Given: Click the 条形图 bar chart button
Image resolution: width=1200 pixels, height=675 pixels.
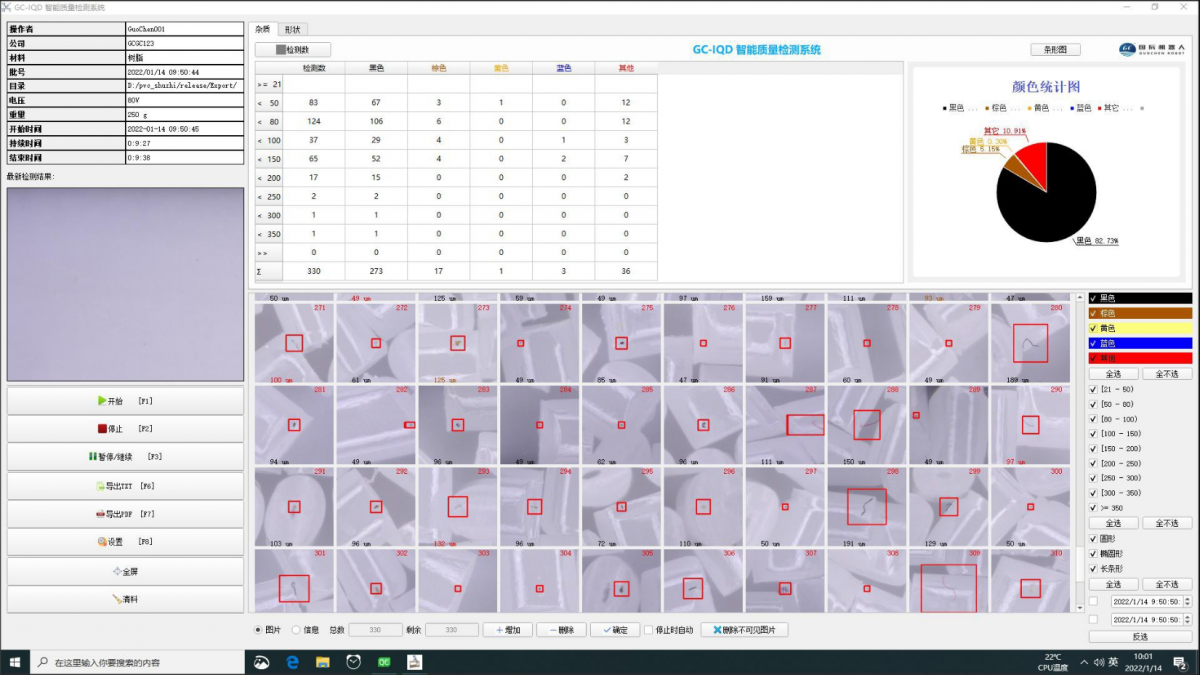Looking at the screenshot, I should [1055, 49].
